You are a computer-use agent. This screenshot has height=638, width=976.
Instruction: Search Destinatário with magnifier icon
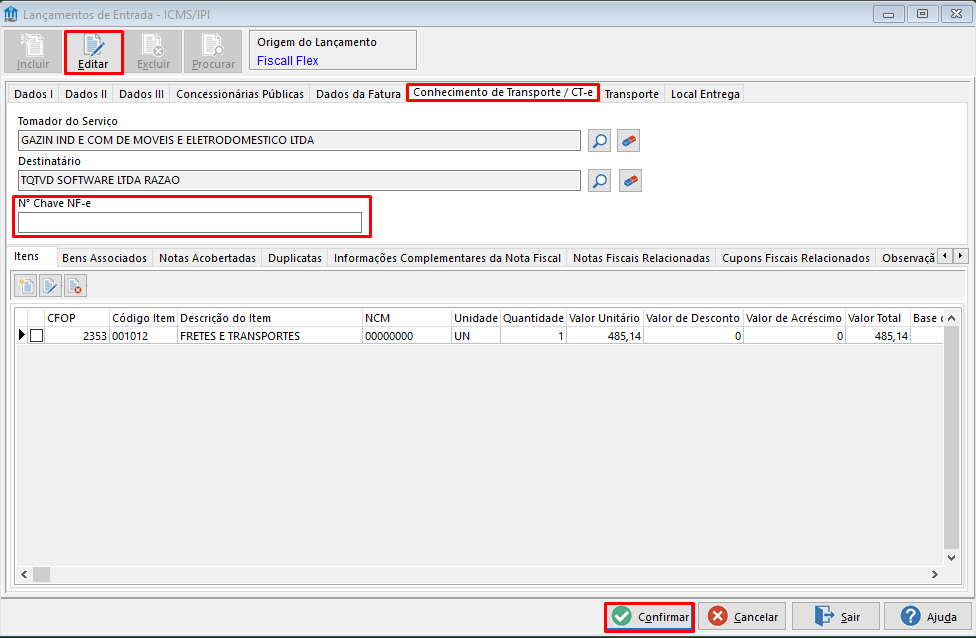coord(599,181)
